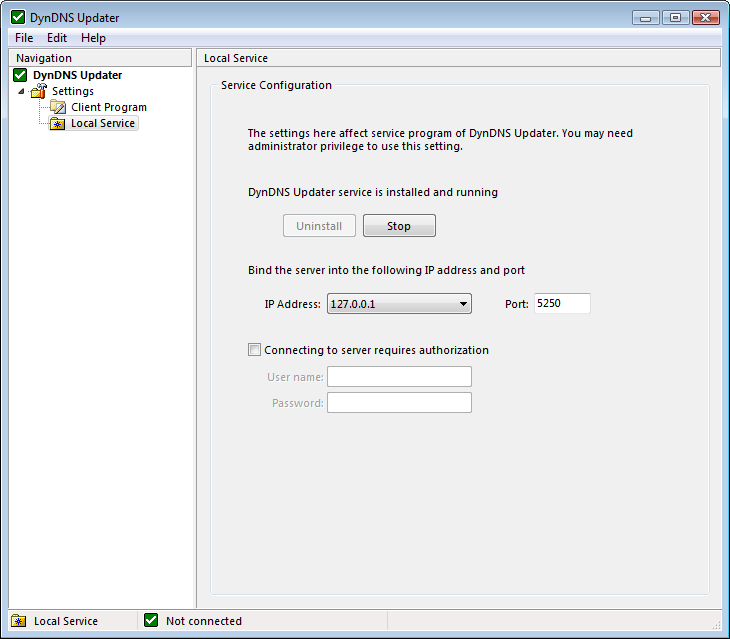Select DynDNS Updater root tree item

pyautogui.click(x=77, y=75)
